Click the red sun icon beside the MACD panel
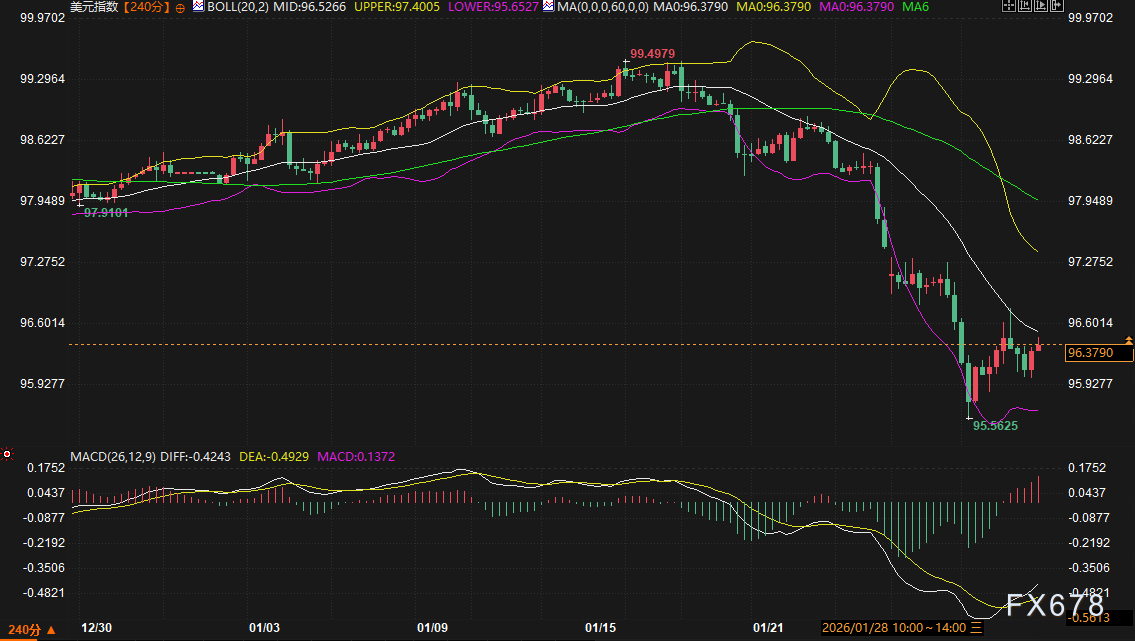Image resolution: width=1135 pixels, height=641 pixels. 7,454
